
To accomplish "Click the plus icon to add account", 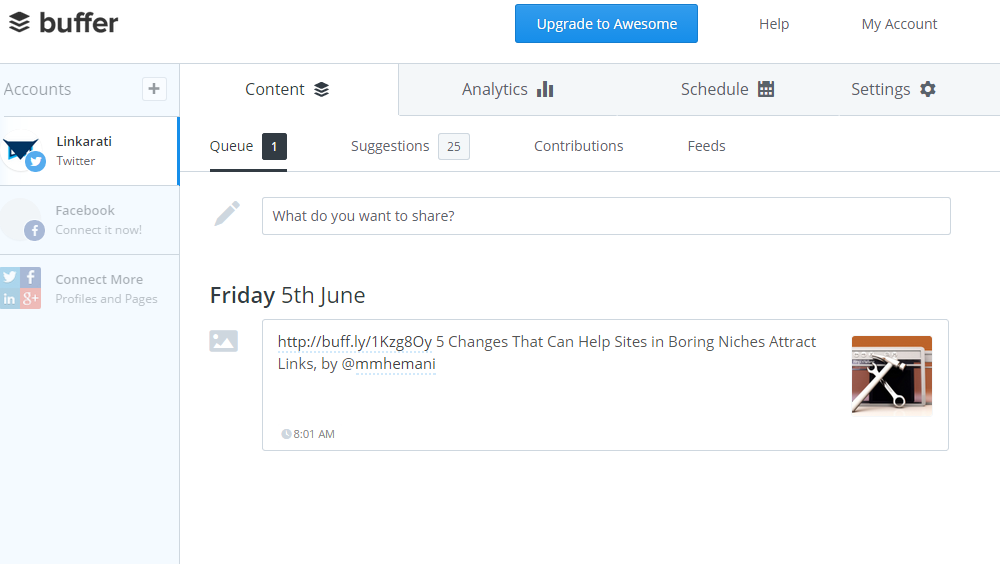I will [154, 89].
